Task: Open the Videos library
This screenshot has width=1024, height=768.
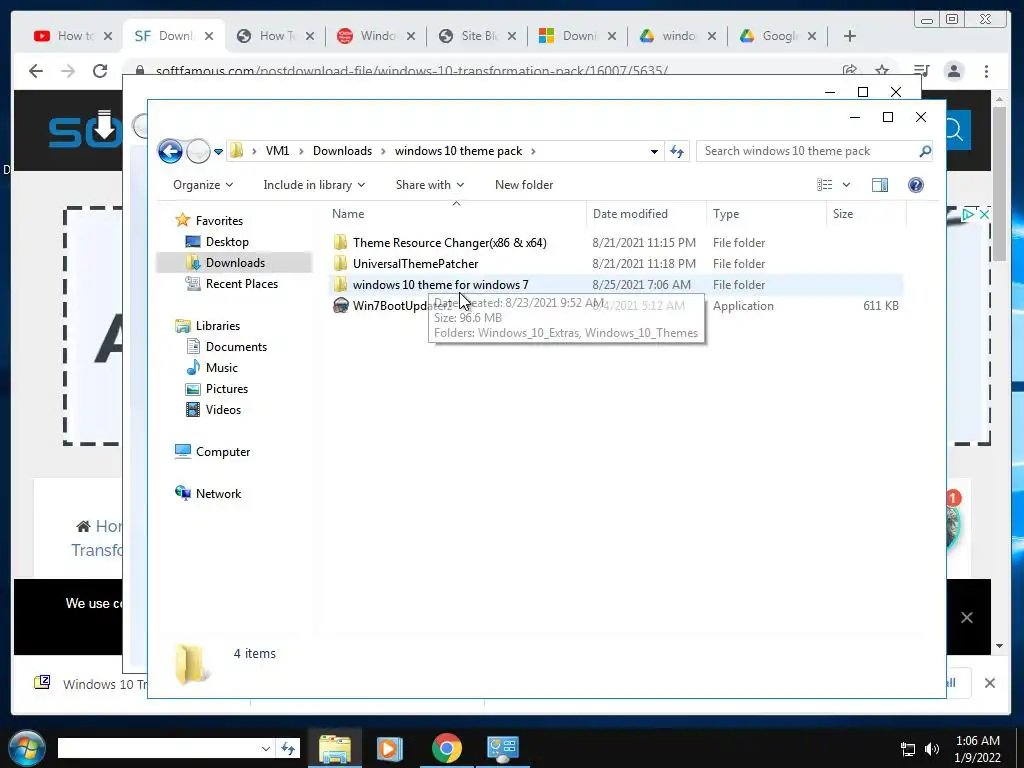Action: pos(223,409)
